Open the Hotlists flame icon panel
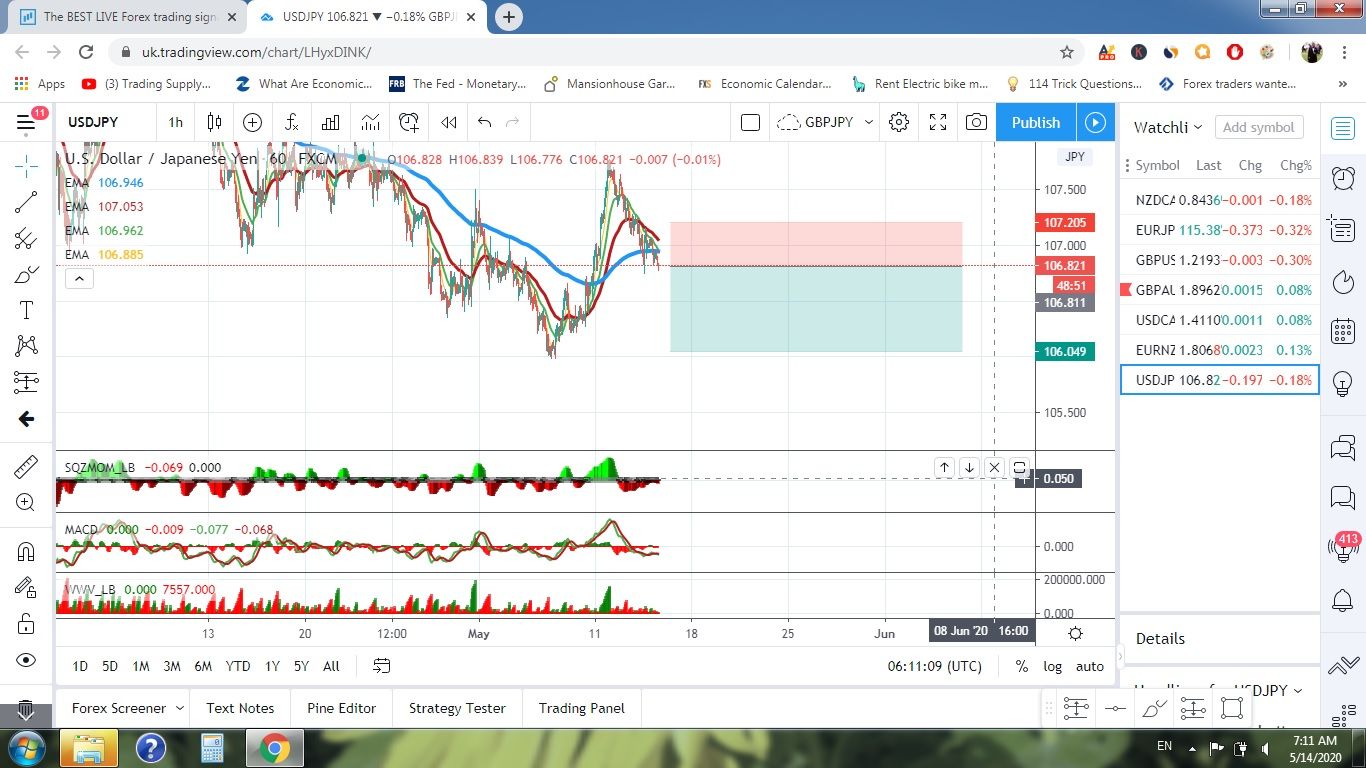Screen dimensions: 1366x768 pos(1343,281)
